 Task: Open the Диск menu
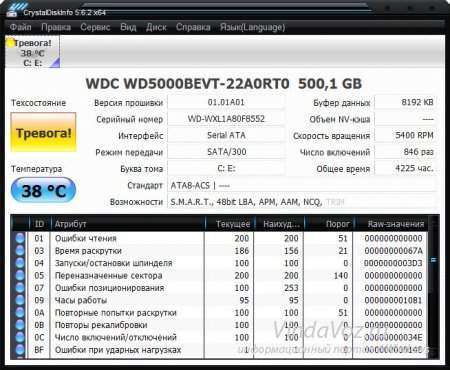pos(156,27)
